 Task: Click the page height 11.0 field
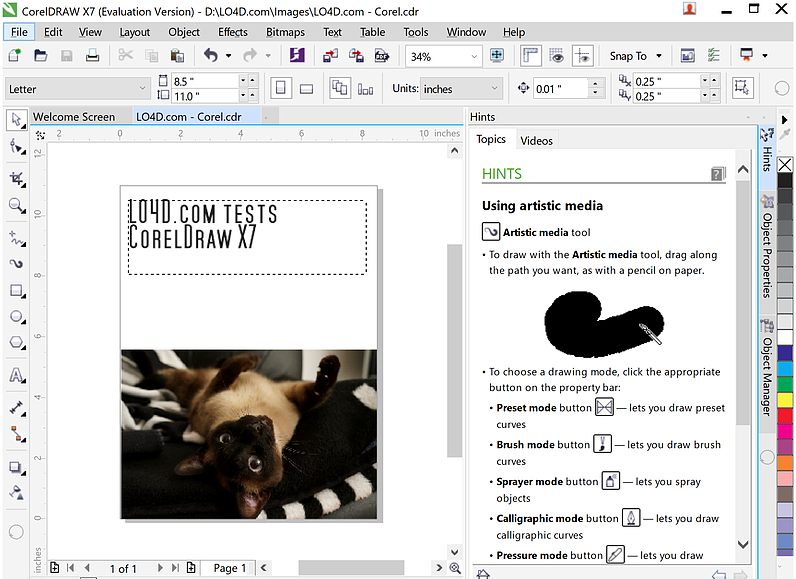click(205, 96)
